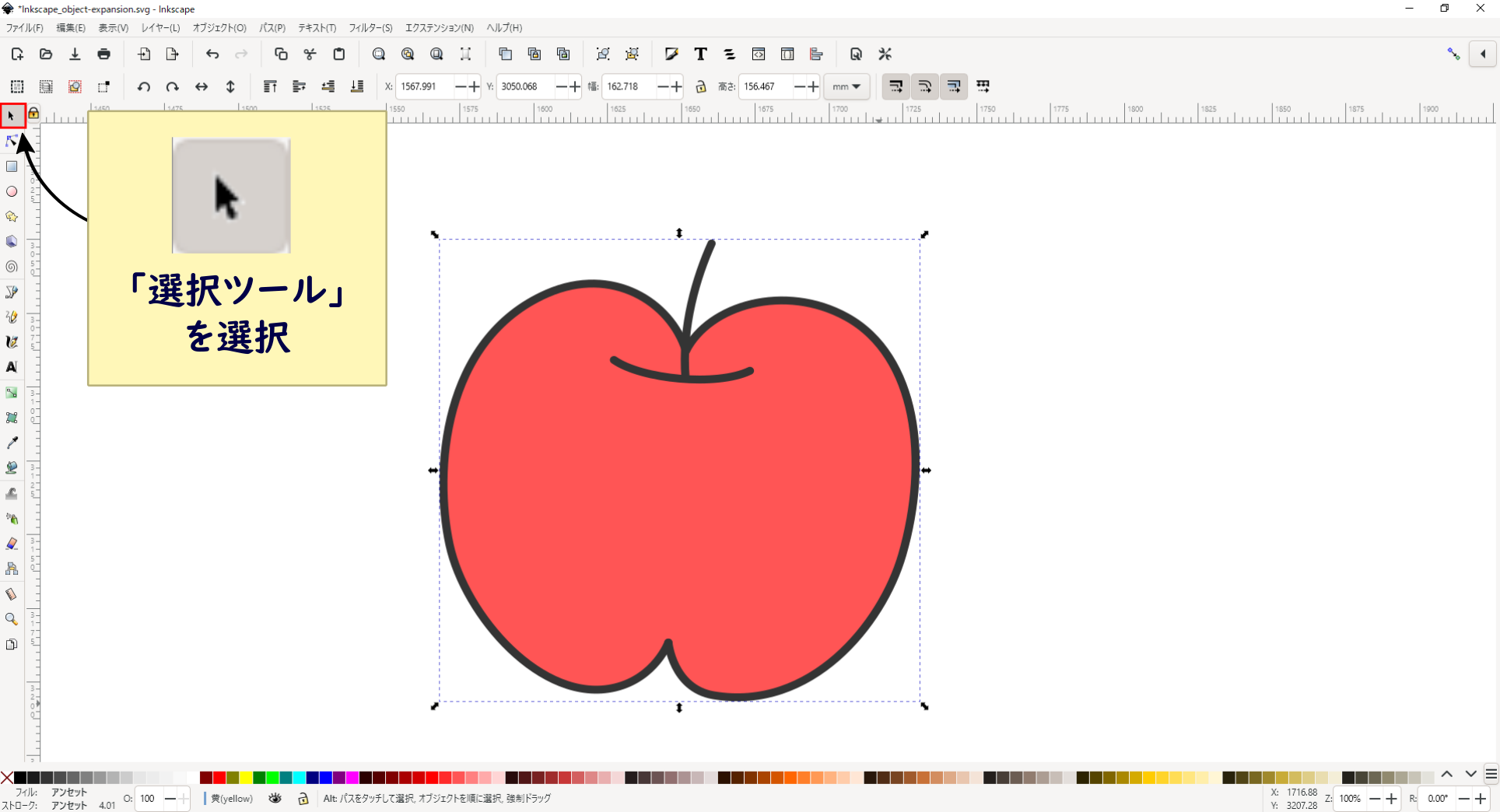Pick the Star and polygon tool
Viewport: 1500px width, 812px height.
[12, 216]
